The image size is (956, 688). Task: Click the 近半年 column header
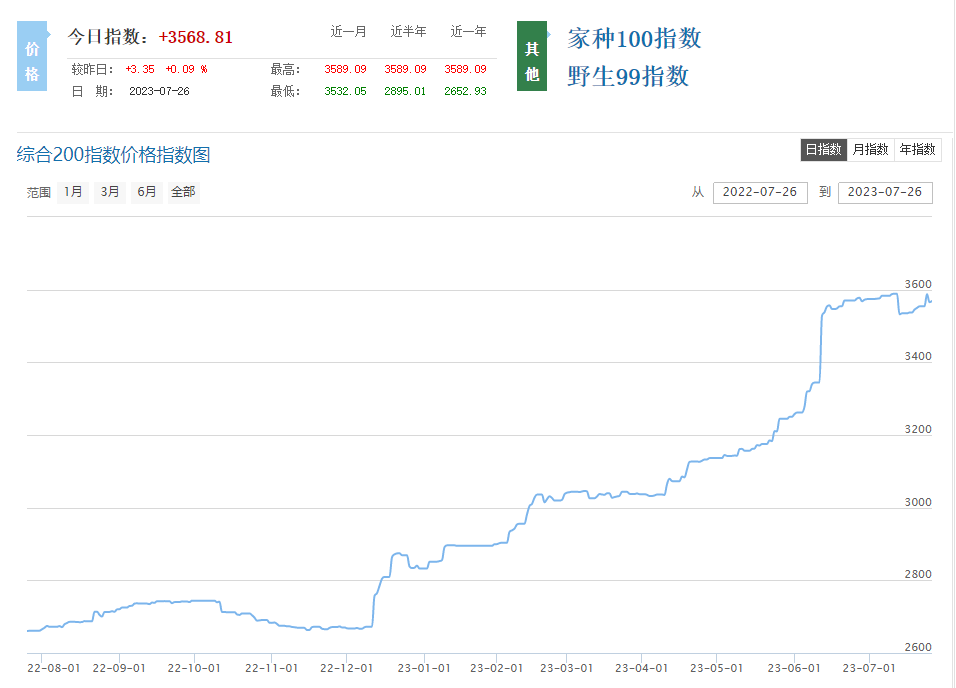(x=408, y=32)
